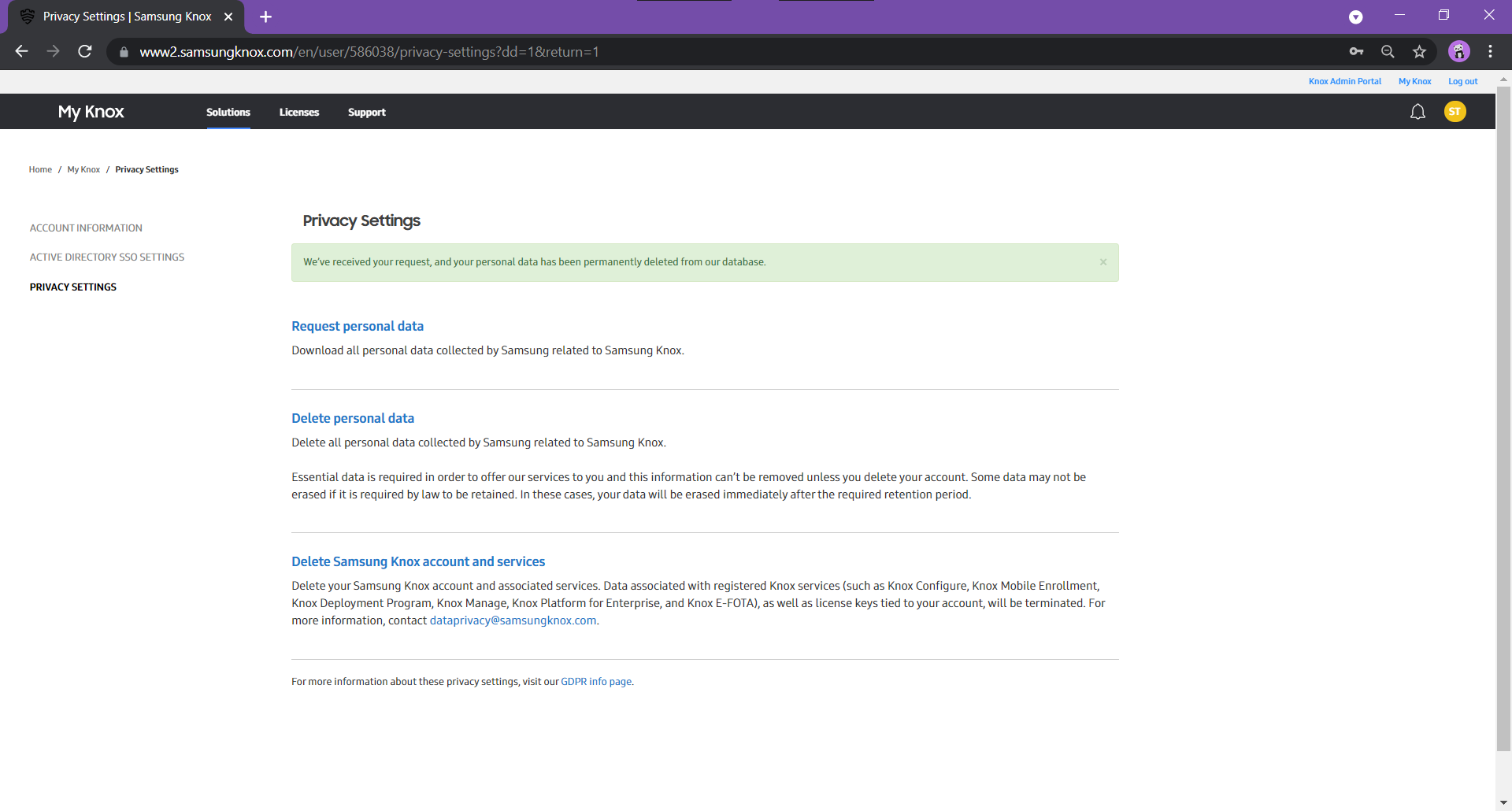Click the Request personal data link

click(358, 326)
